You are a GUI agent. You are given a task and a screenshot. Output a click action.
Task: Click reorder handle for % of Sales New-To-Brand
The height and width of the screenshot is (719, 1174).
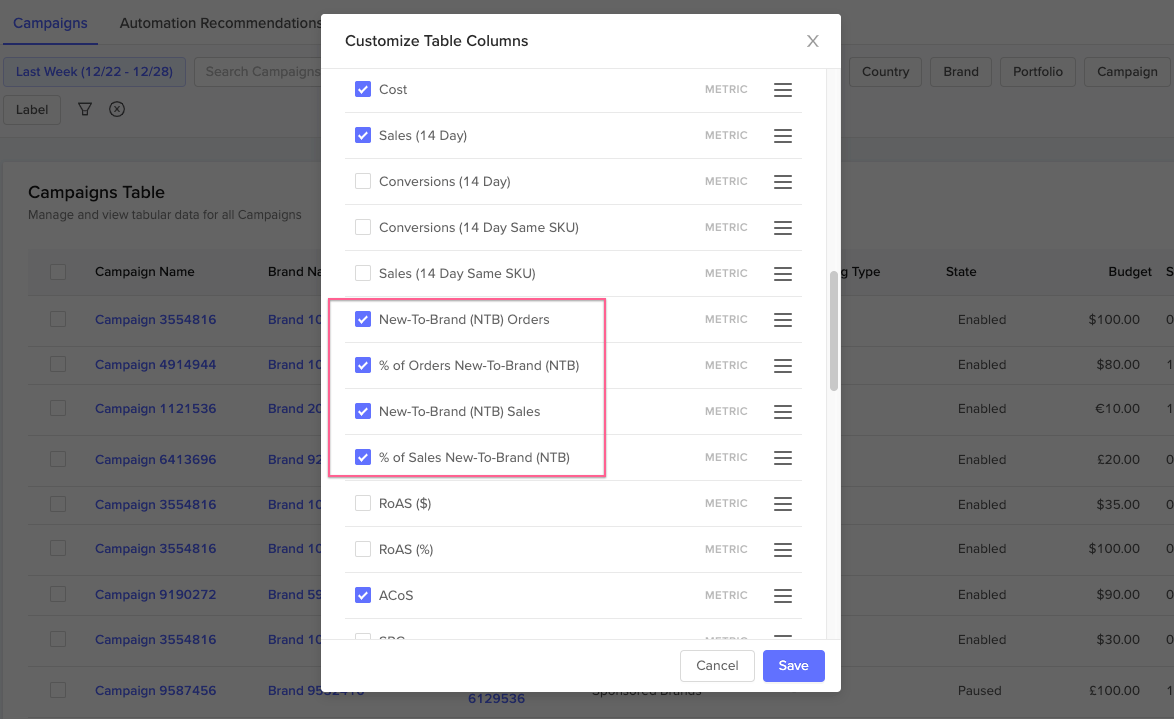click(x=782, y=458)
